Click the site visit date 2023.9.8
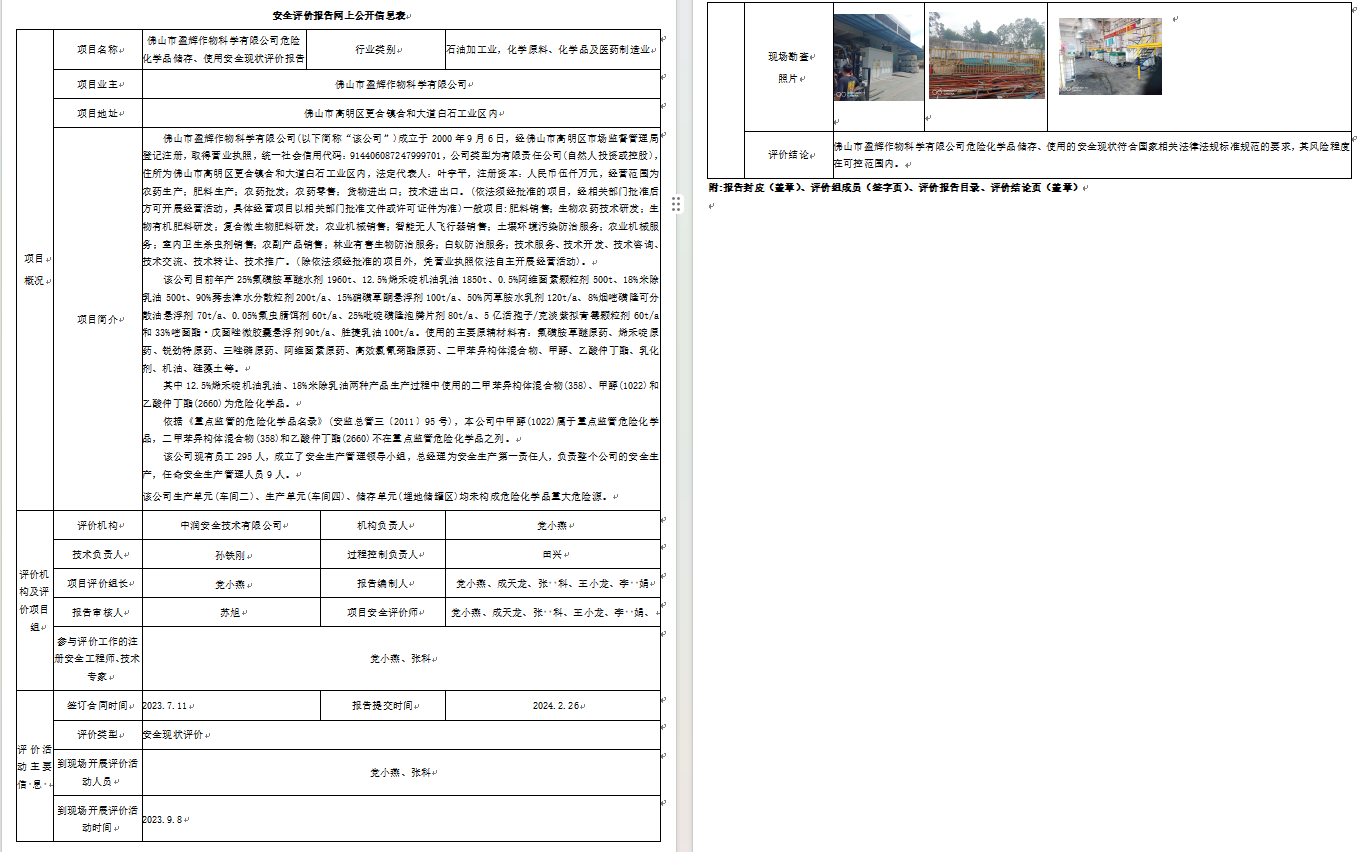The image size is (1367, 852). tap(162, 819)
